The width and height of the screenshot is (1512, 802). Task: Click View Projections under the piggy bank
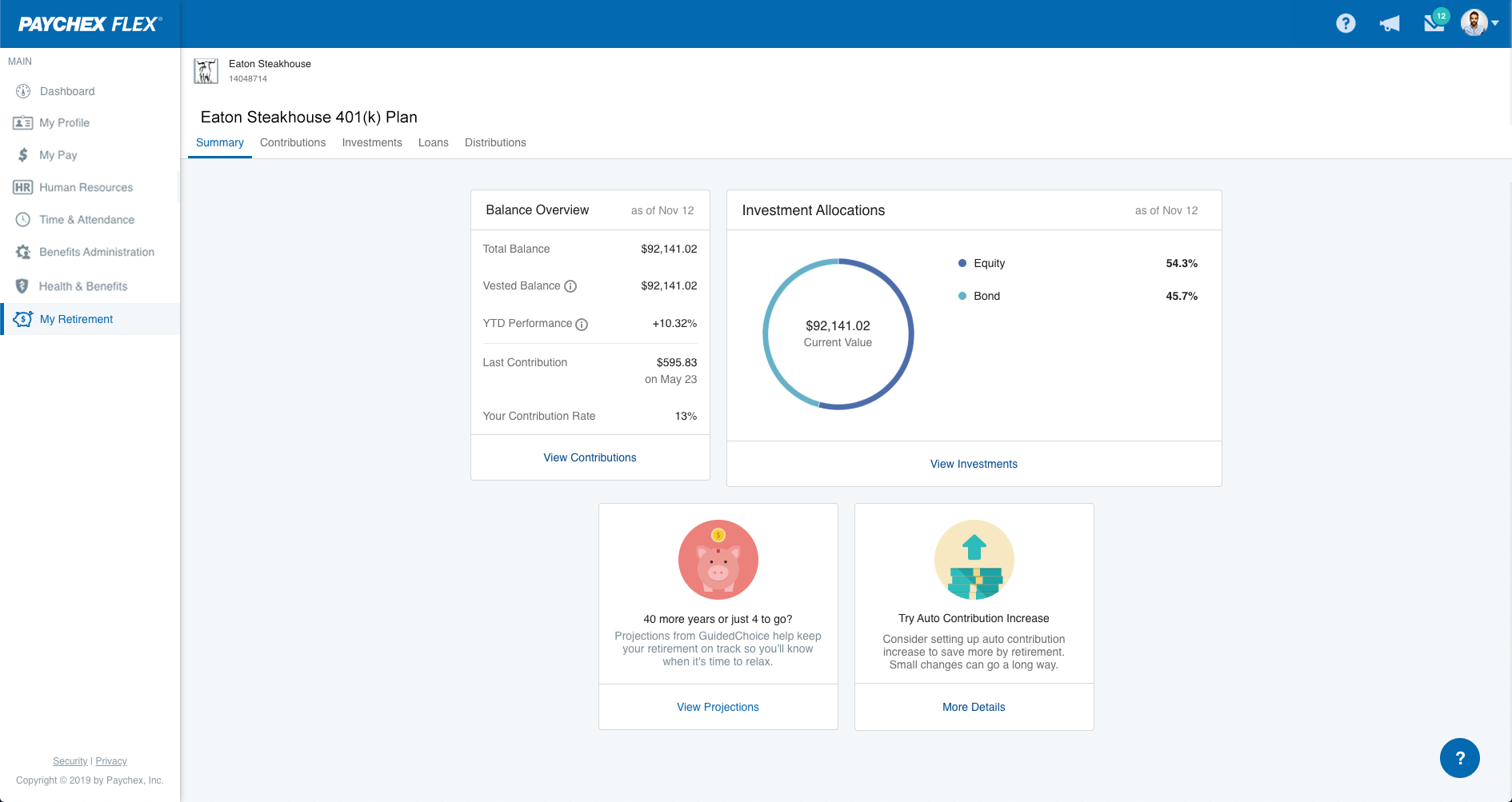(718, 707)
